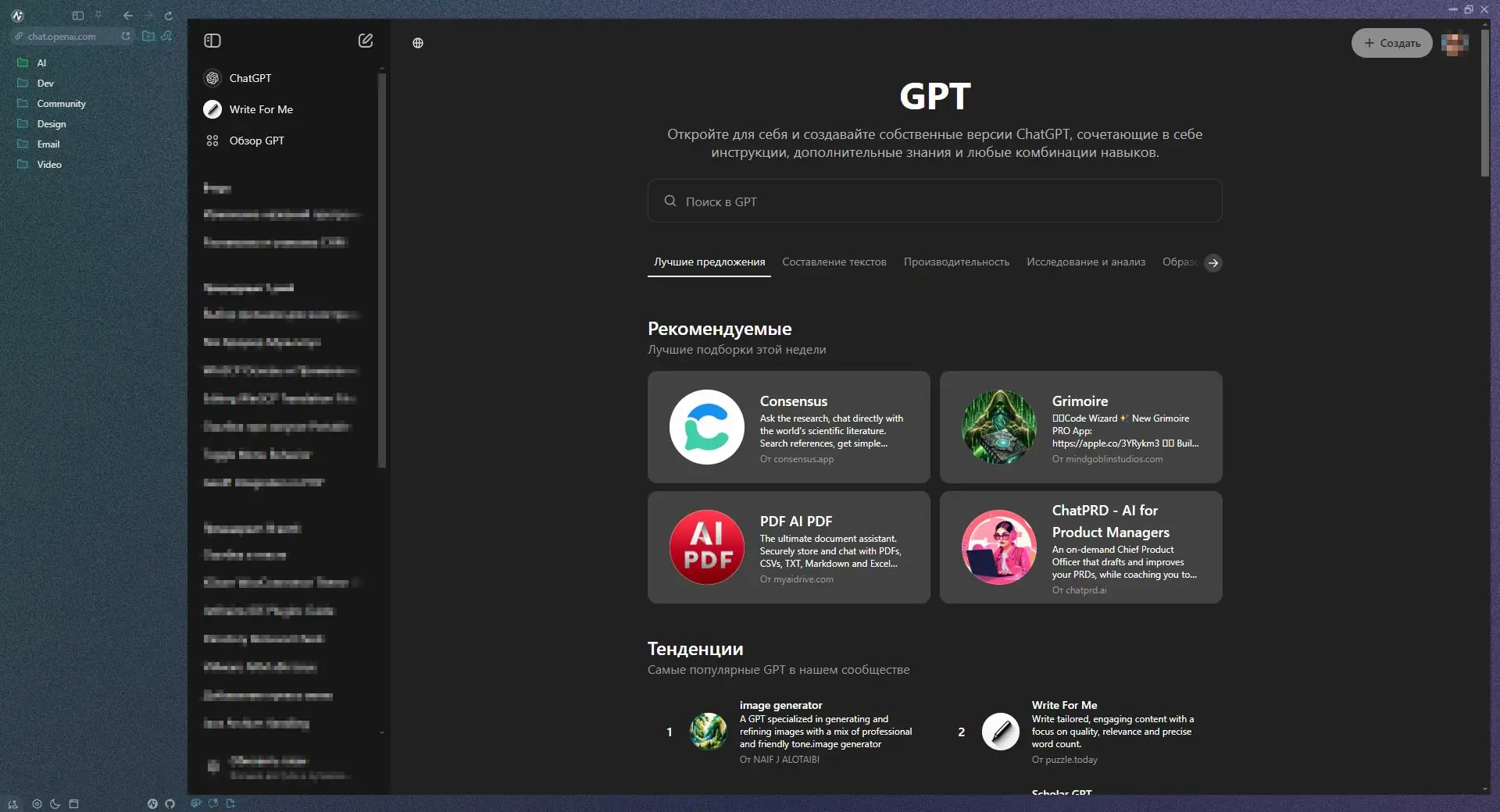
Task: Click the globe icon above the GPT page
Action: 418,43
